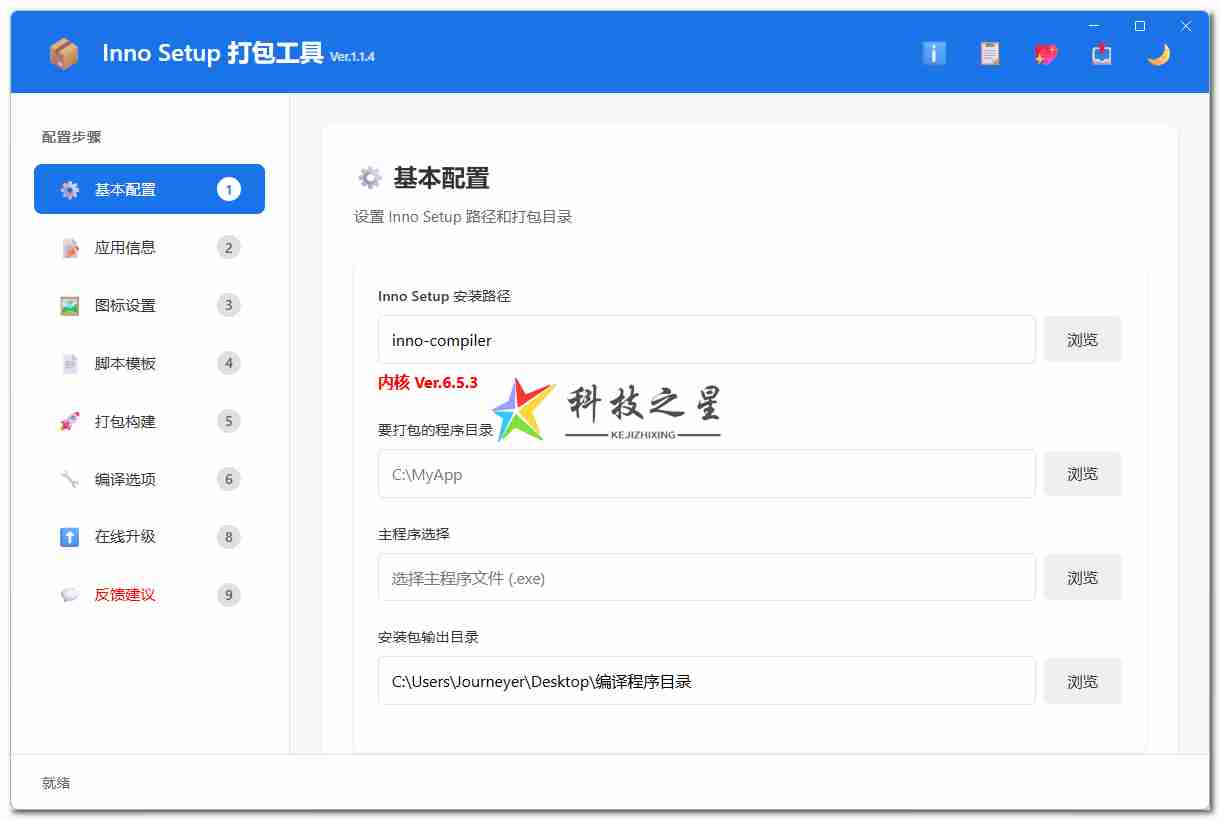Click the 内核 Ver.6.5.3 version label
This screenshot has width=1221, height=821.
tap(428, 382)
